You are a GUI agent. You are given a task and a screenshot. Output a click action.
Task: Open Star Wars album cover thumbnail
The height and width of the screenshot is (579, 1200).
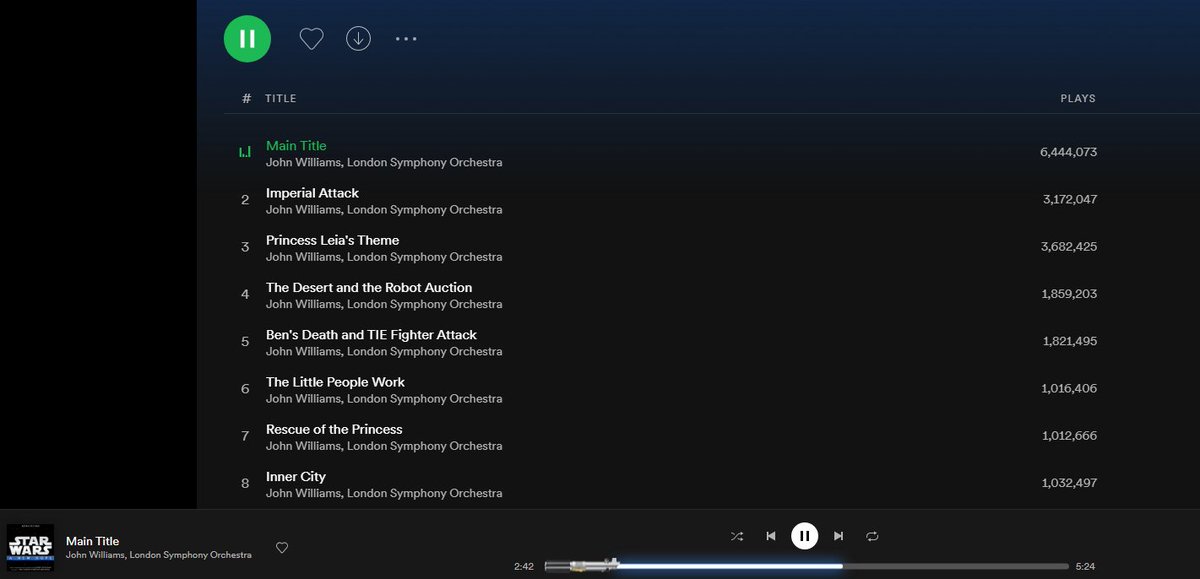click(31, 548)
